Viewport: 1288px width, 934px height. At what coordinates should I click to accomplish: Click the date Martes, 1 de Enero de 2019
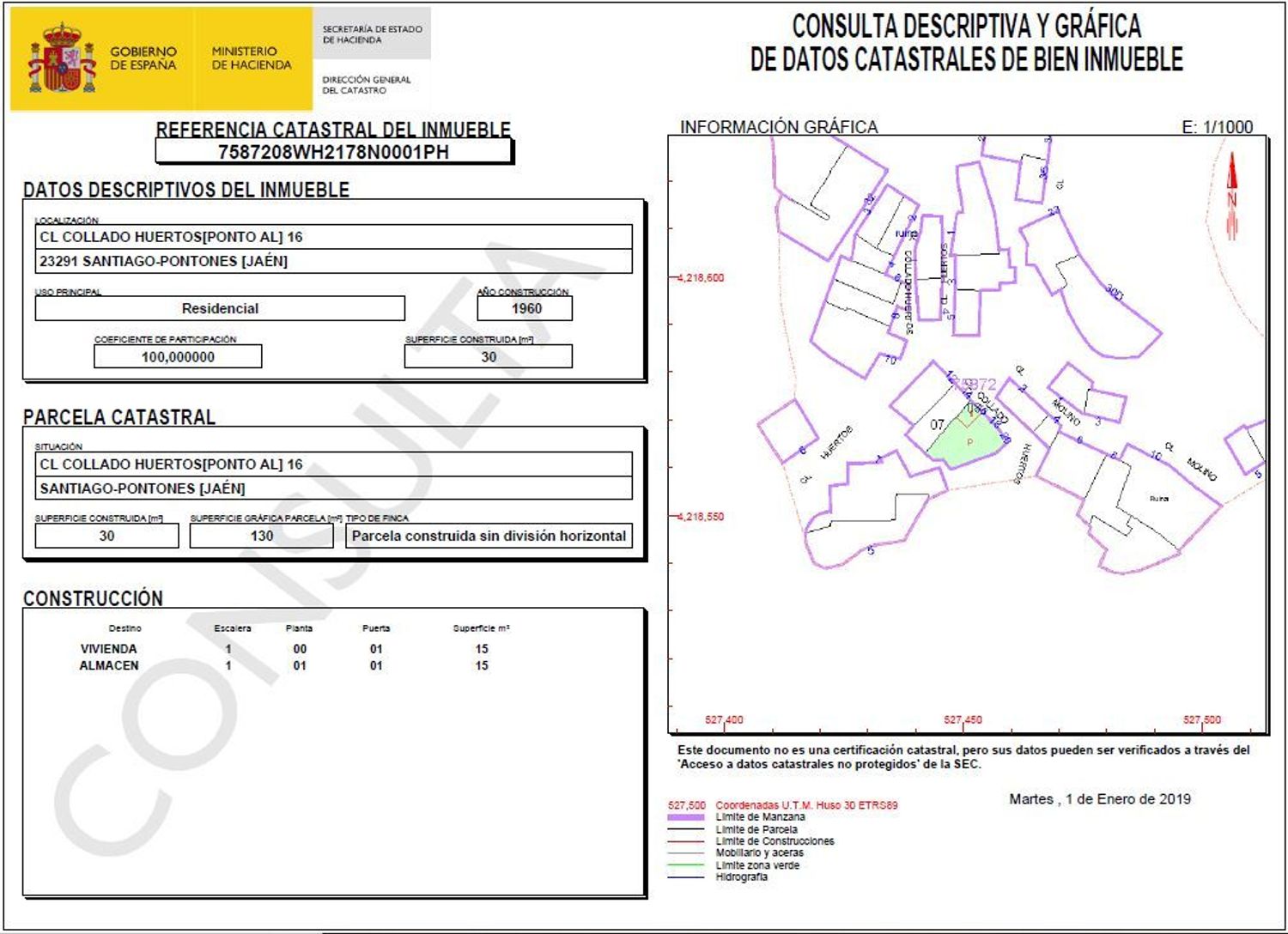click(1100, 799)
